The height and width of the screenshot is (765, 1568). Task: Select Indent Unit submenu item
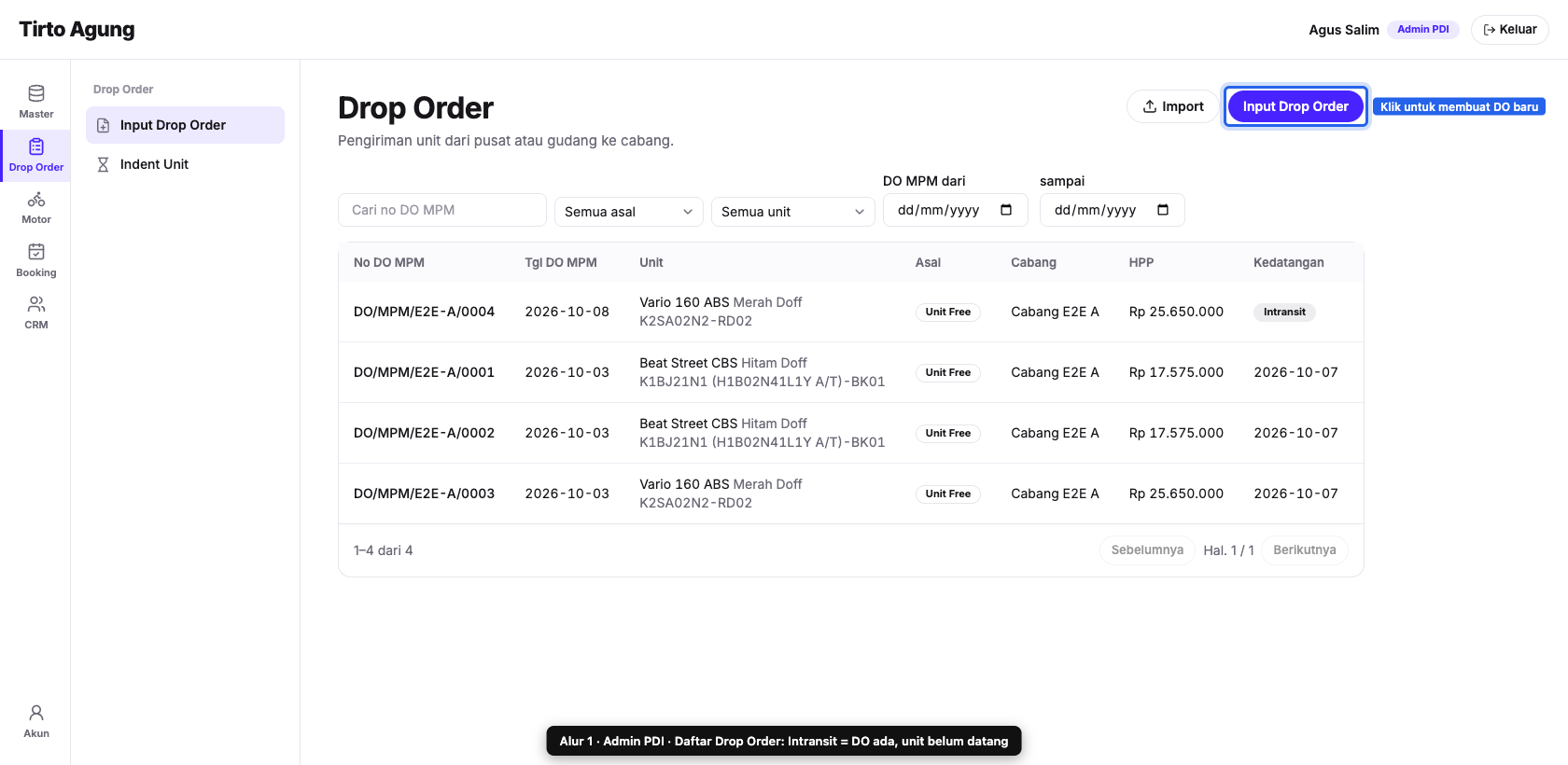(185, 164)
